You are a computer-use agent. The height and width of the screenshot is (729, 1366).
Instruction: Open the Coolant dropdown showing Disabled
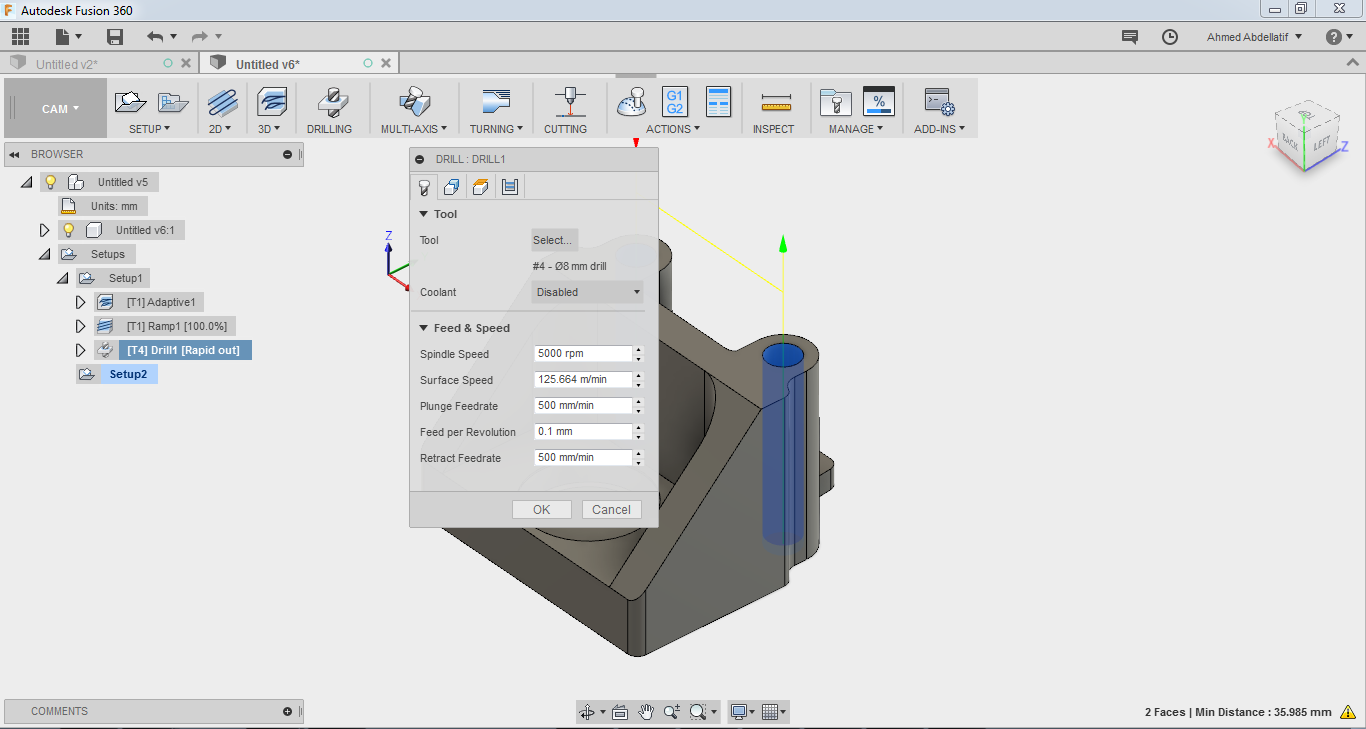[x=587, y=292]
